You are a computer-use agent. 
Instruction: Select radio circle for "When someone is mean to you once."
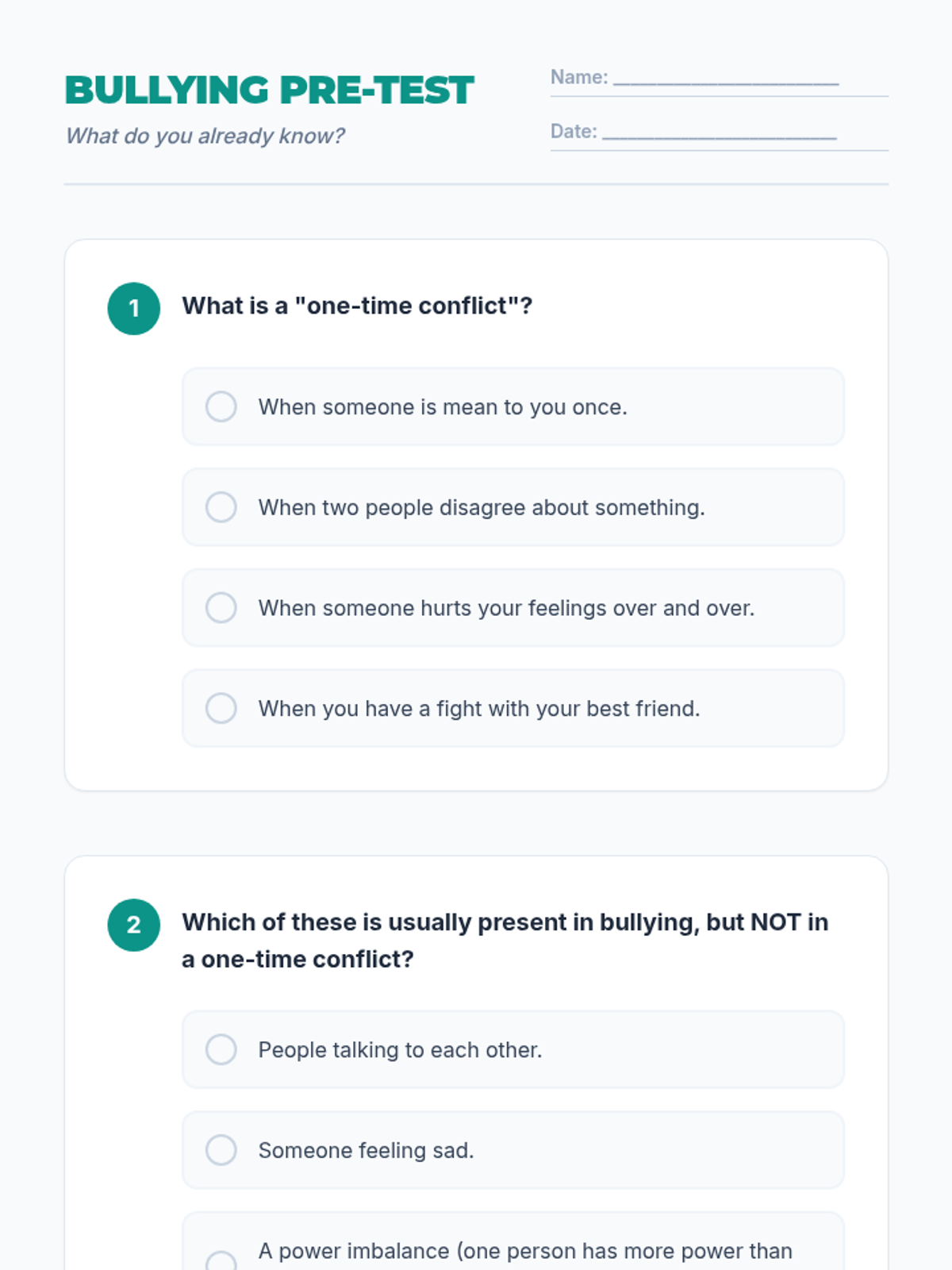(221, 406)
